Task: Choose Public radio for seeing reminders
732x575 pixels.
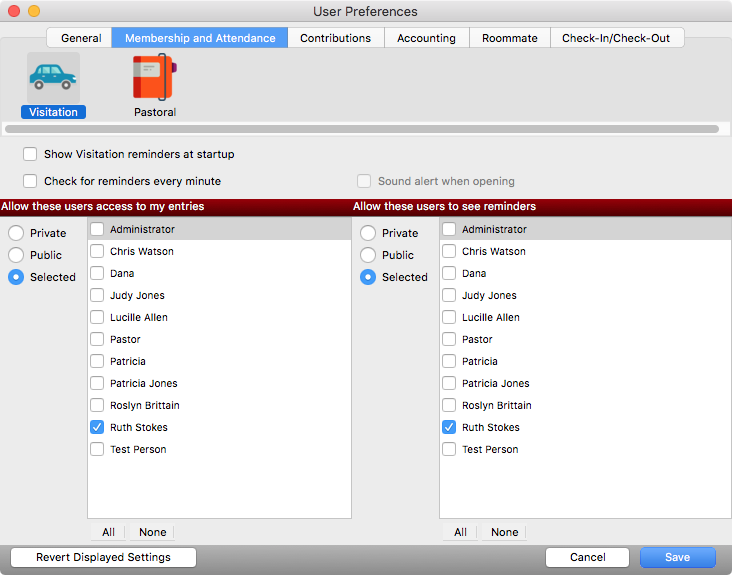Action: (368, 255)
